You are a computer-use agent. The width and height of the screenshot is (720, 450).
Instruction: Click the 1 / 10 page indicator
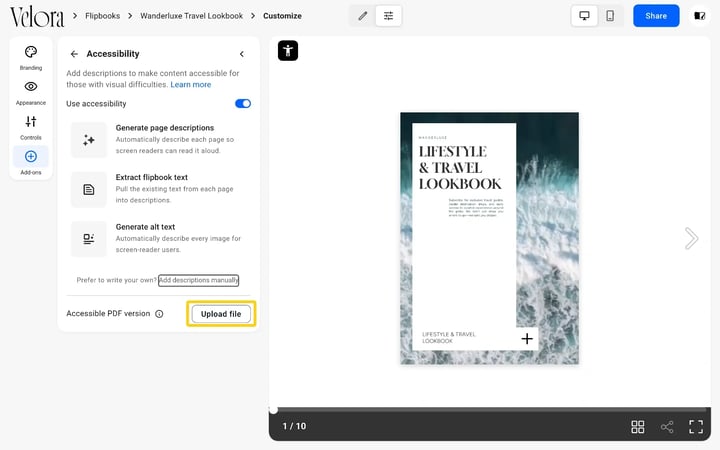tap(294, 426)
